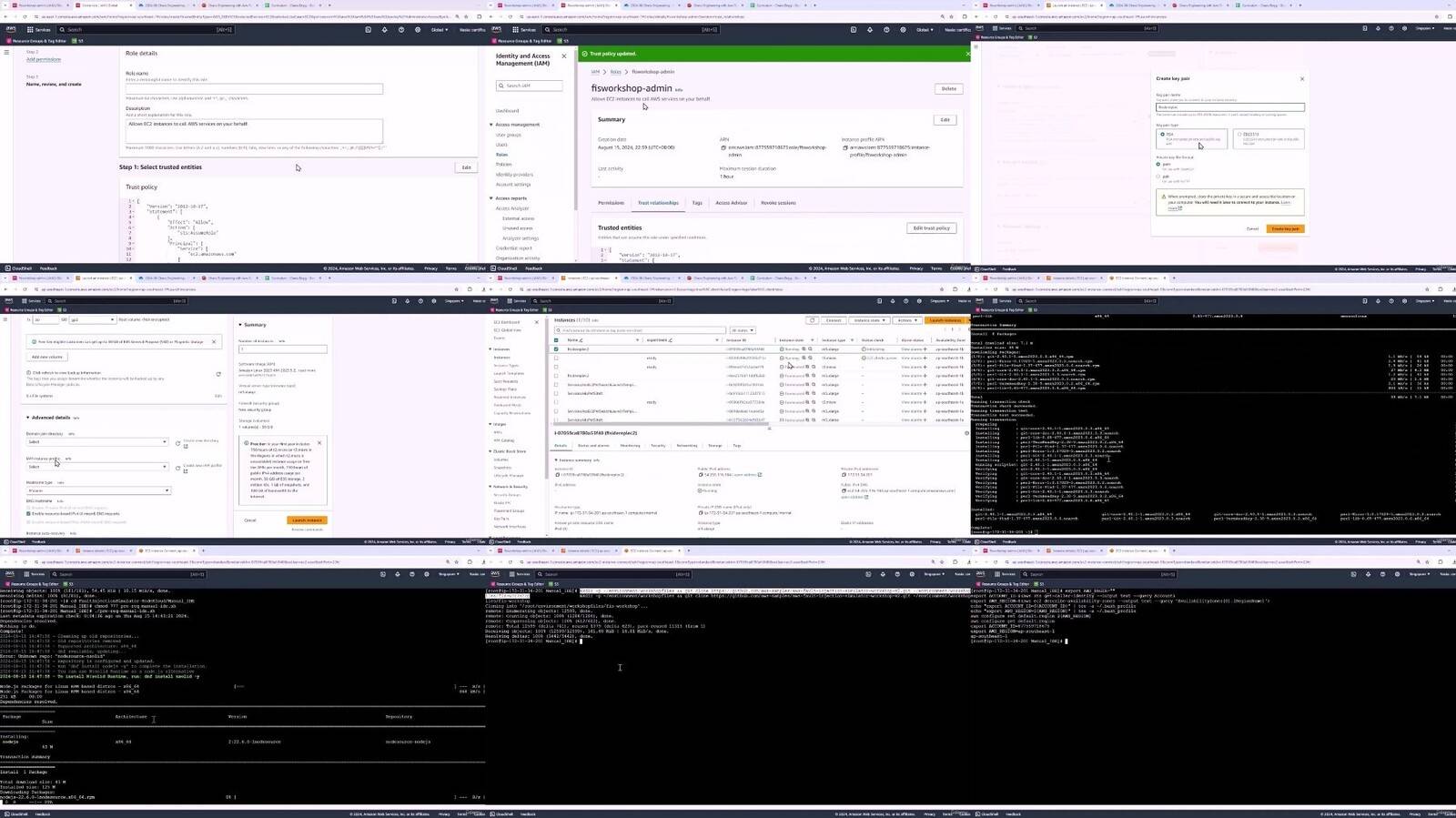Open the IAM instance profile dropdown
Viewport: 1456px width, 818px height.
tap(96, 467)
